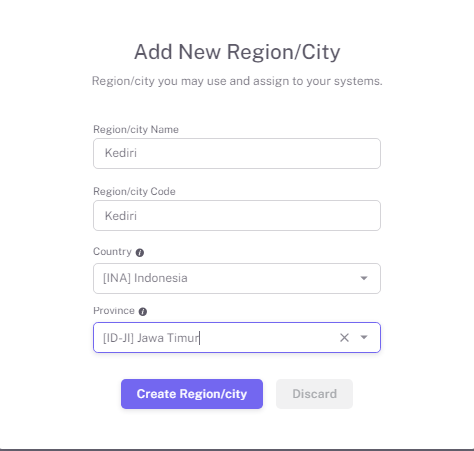Click the info icon beside Province
The width and height of the screenshot is (474, 451).
pos(143,312)
